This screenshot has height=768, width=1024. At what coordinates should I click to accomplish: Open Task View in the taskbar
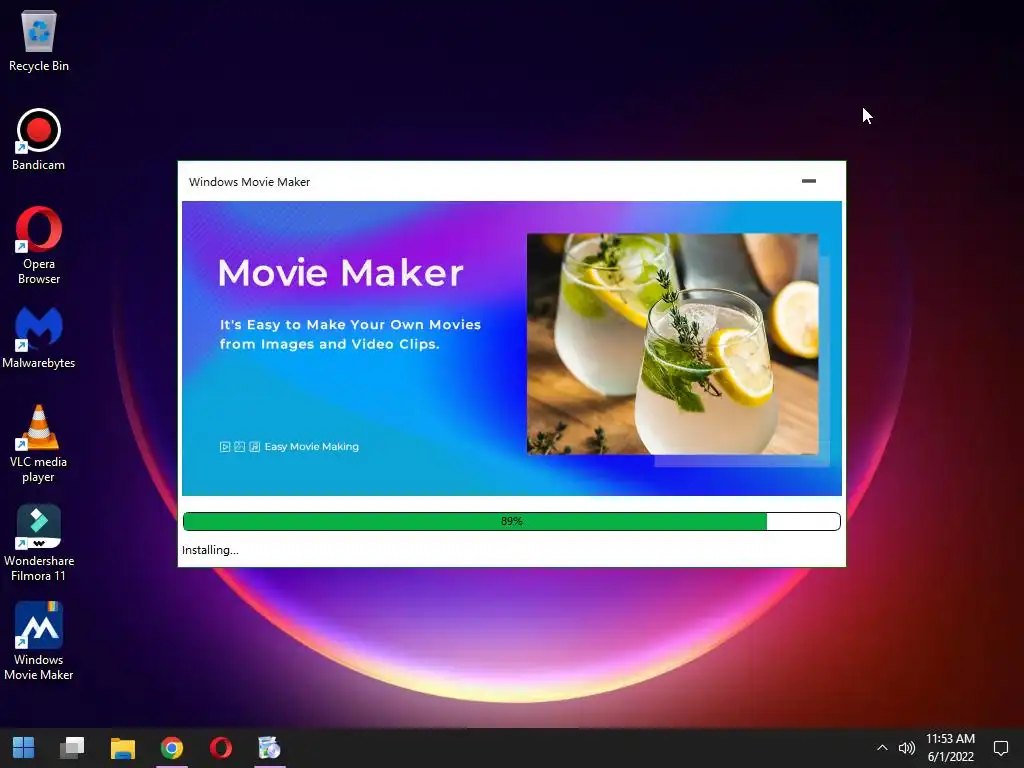72,748
